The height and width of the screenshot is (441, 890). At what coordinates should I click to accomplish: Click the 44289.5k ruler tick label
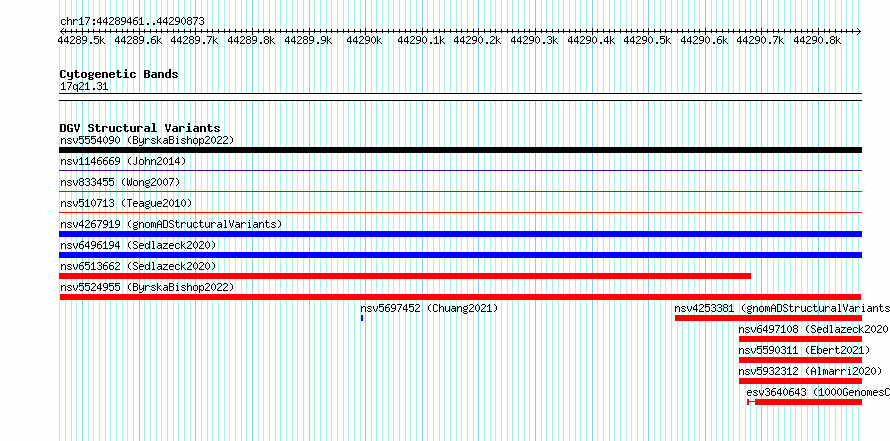[82, 40]
